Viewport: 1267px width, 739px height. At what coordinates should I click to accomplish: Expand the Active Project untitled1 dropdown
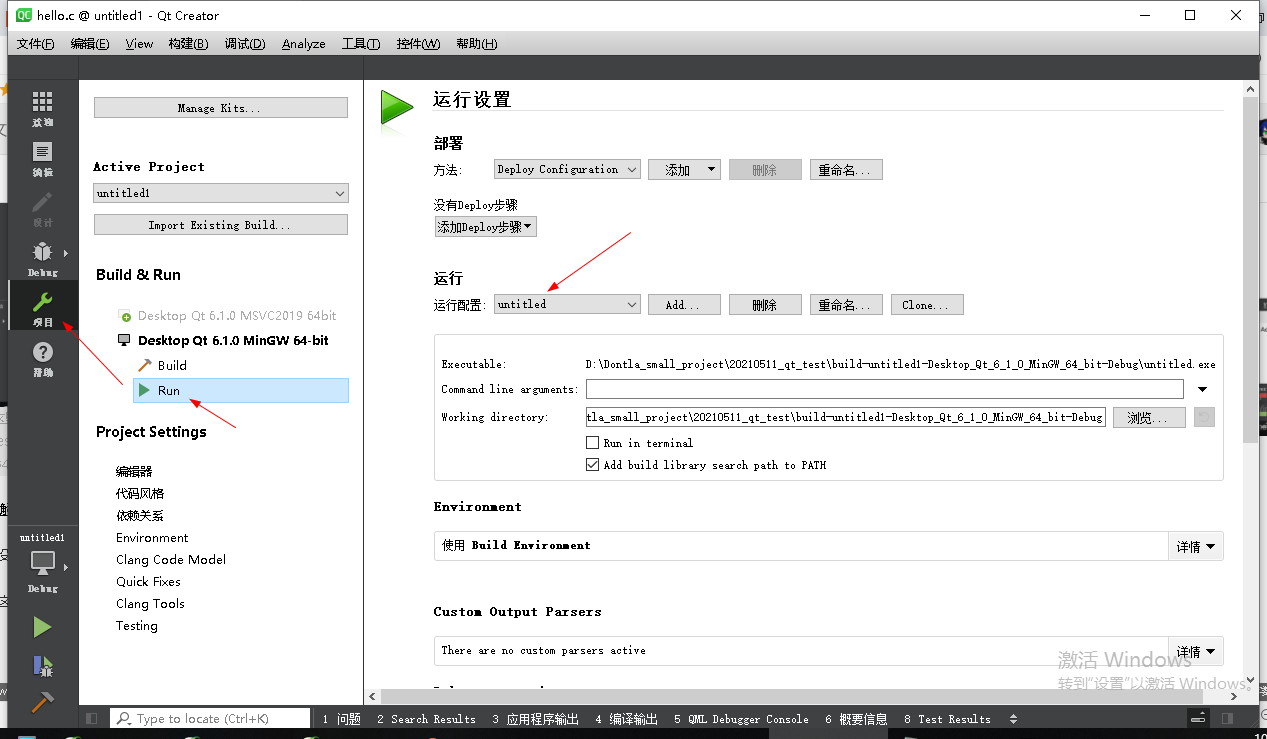pos(220,192)
